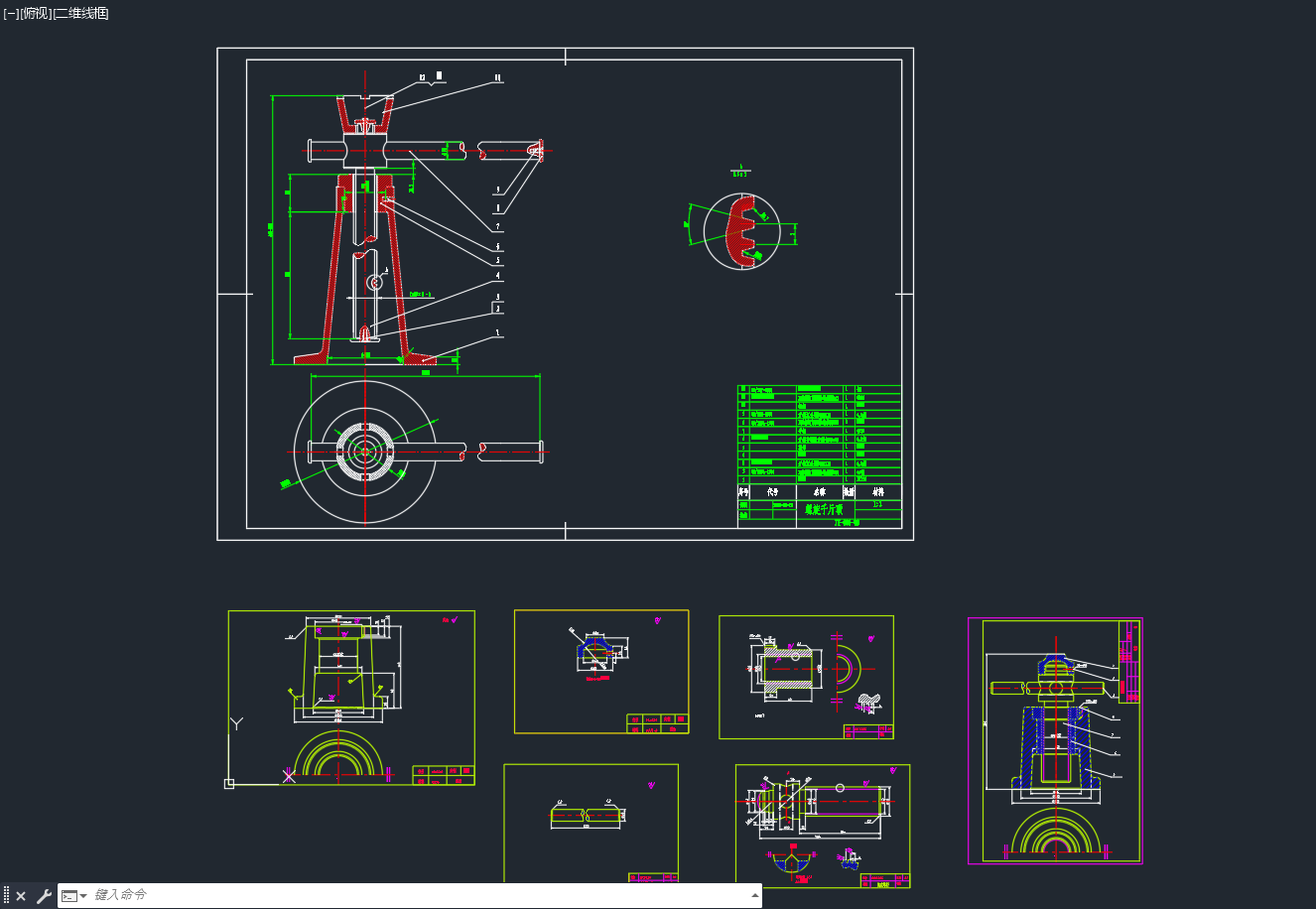
Task: Close the command line window
Action: coord(21,896)
